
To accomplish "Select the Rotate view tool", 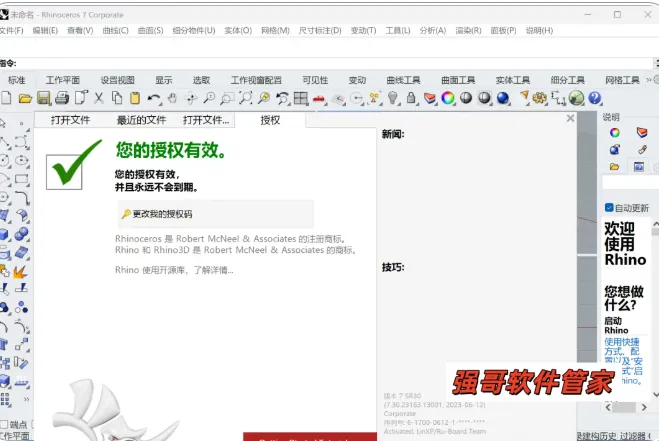I will tap(191, 98).
